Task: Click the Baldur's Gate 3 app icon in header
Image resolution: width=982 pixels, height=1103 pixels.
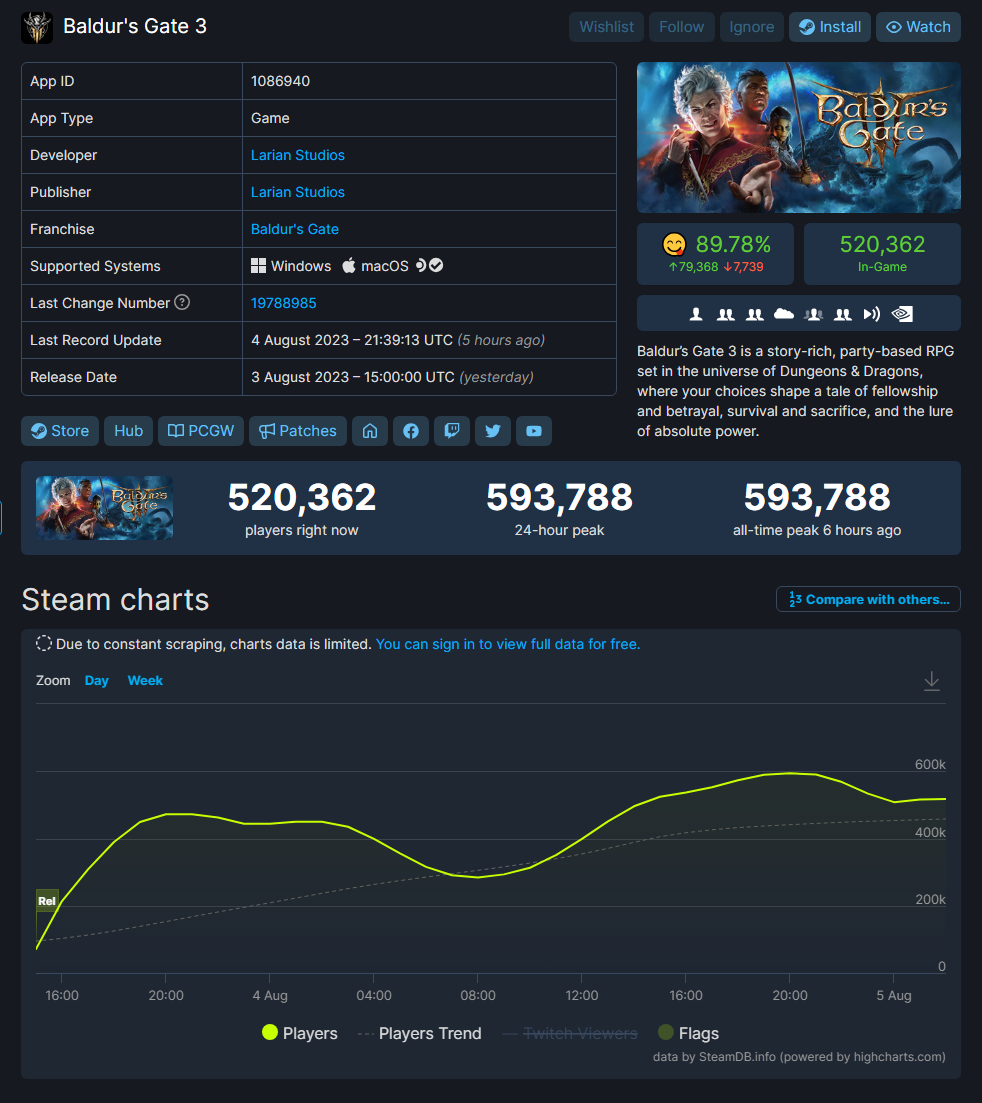Action: tap(37, 27)
